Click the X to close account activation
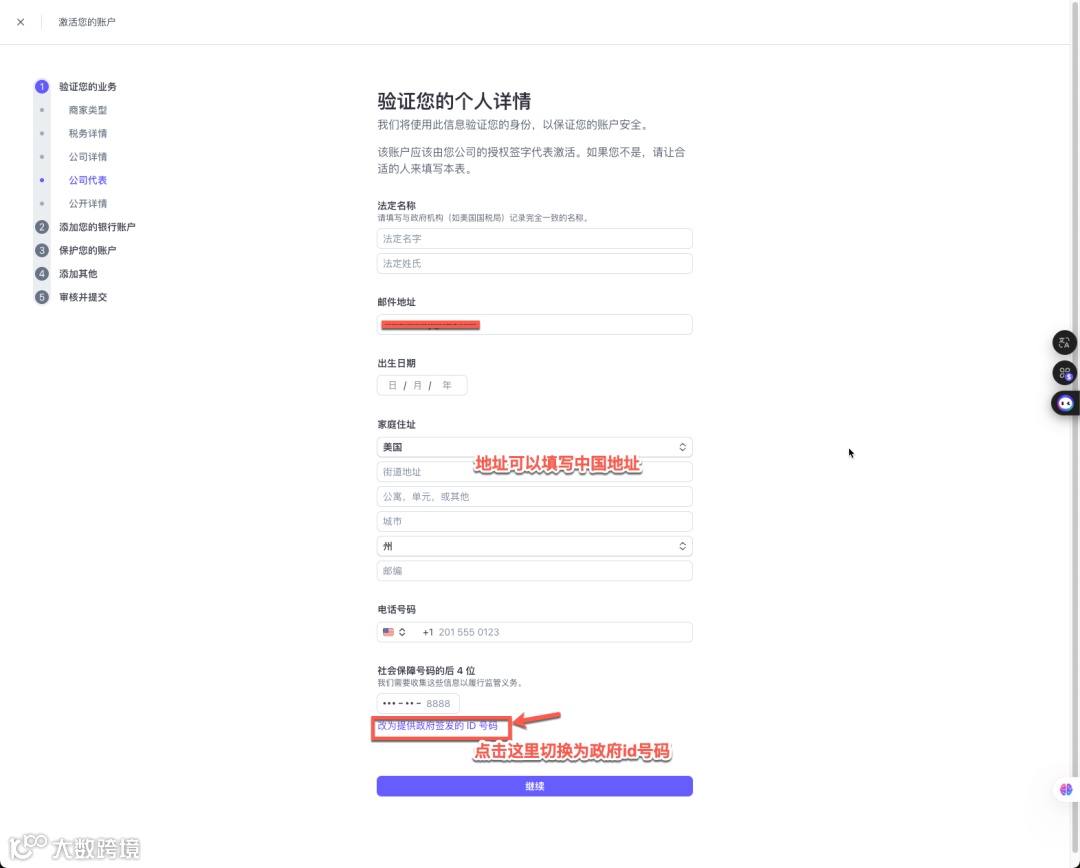This screenshot has width=1080, height=868. (x=20, y=21)
